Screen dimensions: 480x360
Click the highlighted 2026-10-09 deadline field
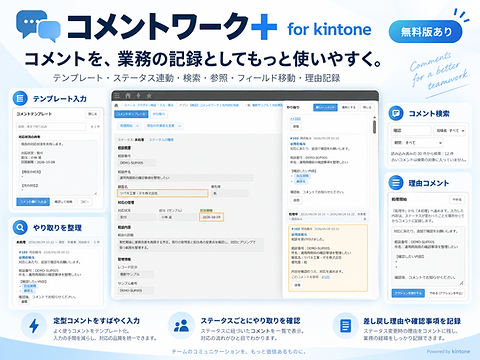212,217
